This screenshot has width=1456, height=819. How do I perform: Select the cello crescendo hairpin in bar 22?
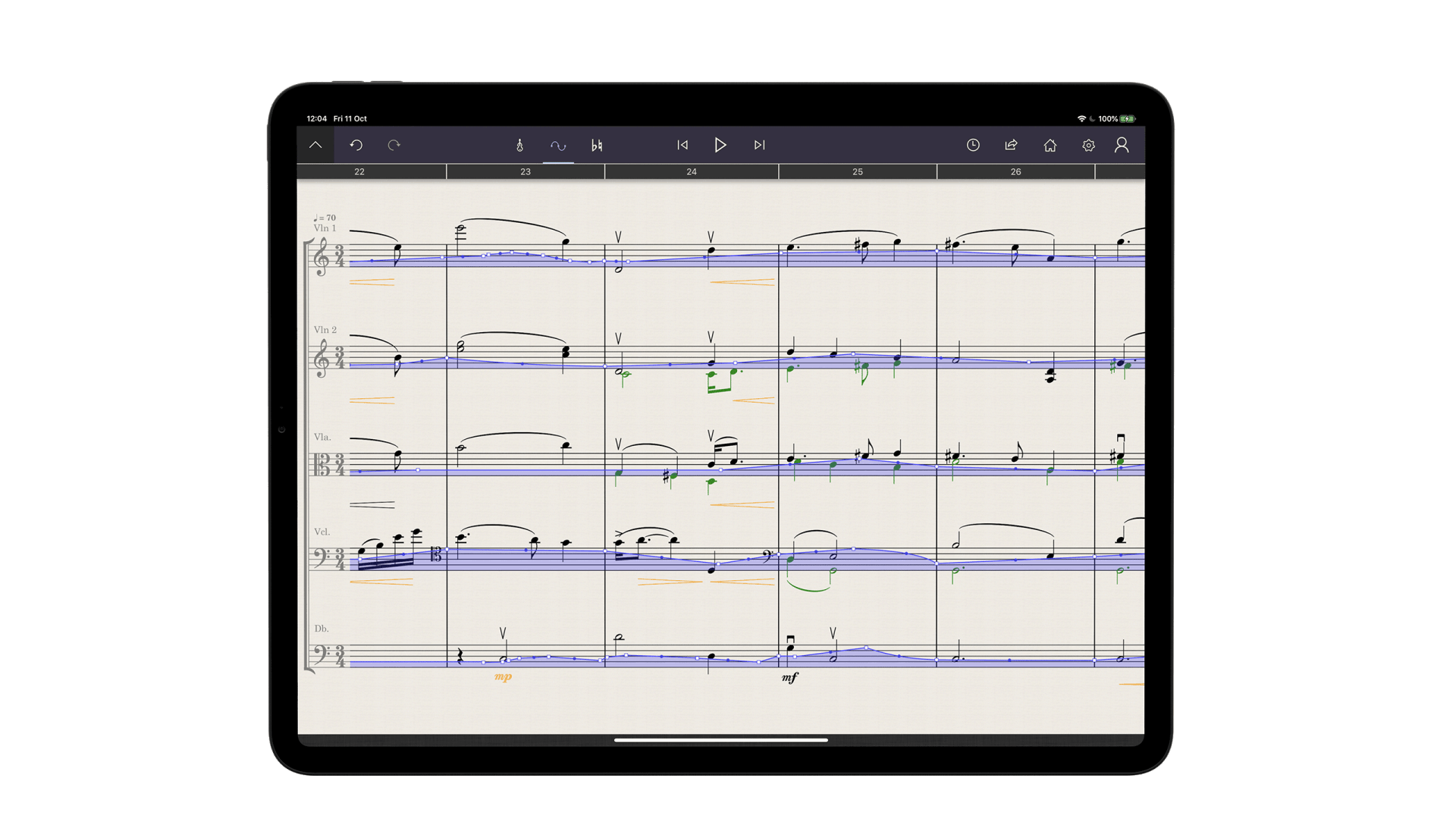click(381, 582)
